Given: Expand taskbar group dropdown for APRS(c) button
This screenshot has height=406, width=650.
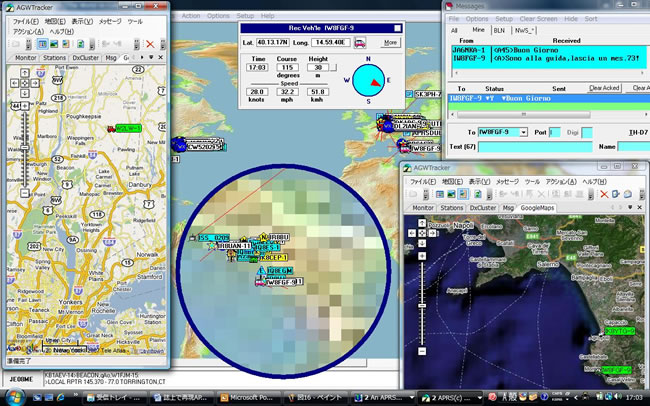Looking at the screenshot, I should click(x=479, y=397).
